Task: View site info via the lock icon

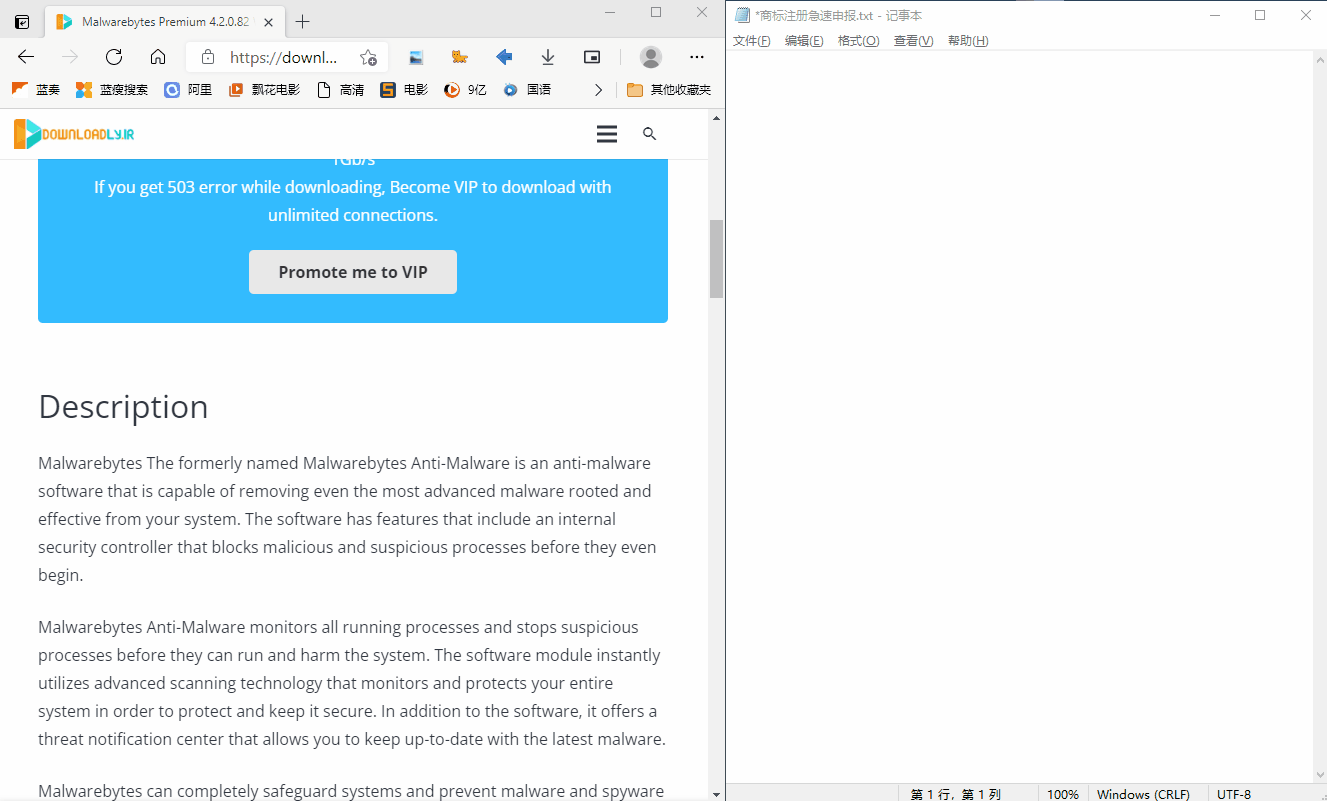Action: click(x=208, y=57)
